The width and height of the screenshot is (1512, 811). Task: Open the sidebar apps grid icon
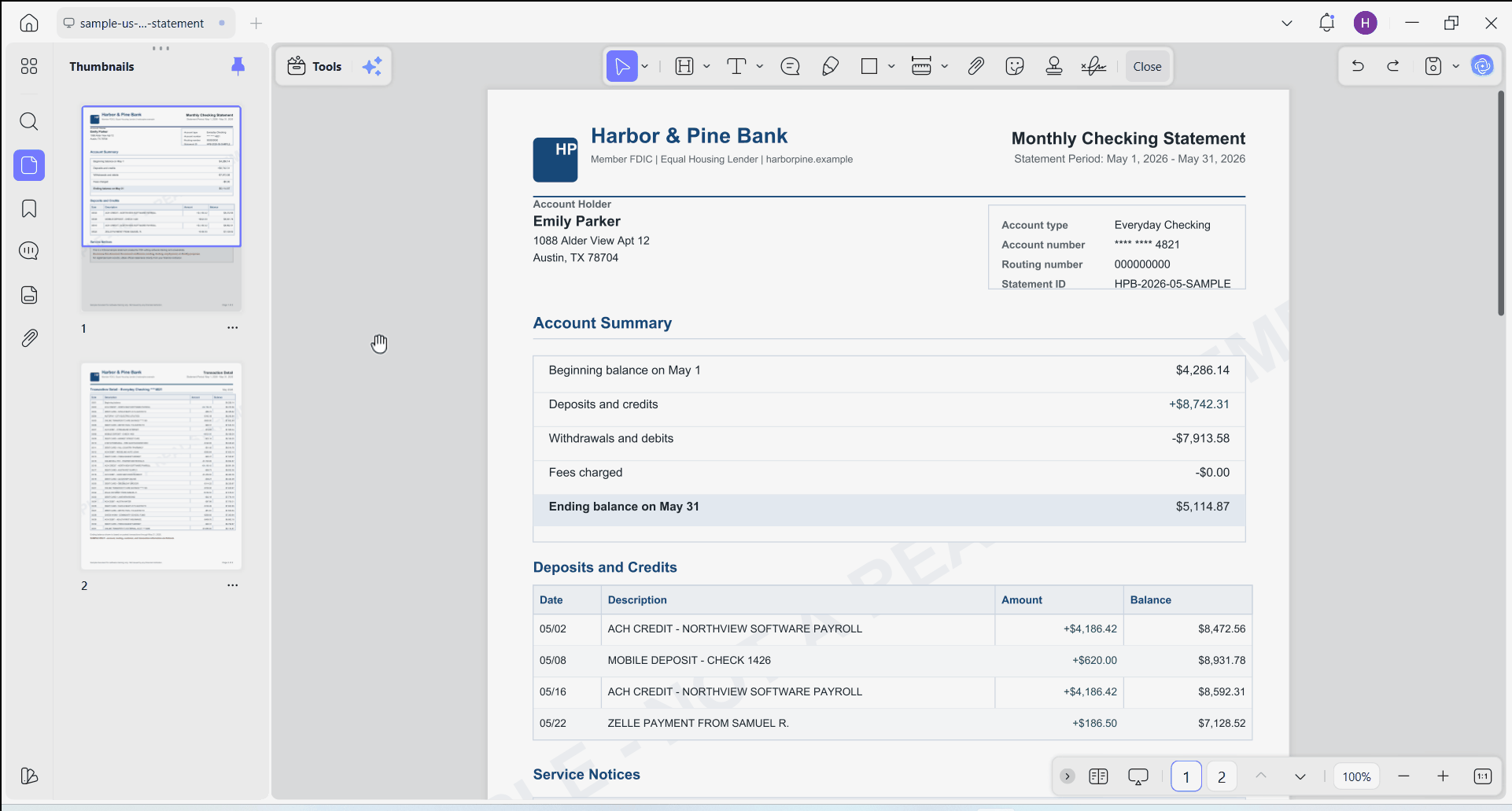pos(29,66)
